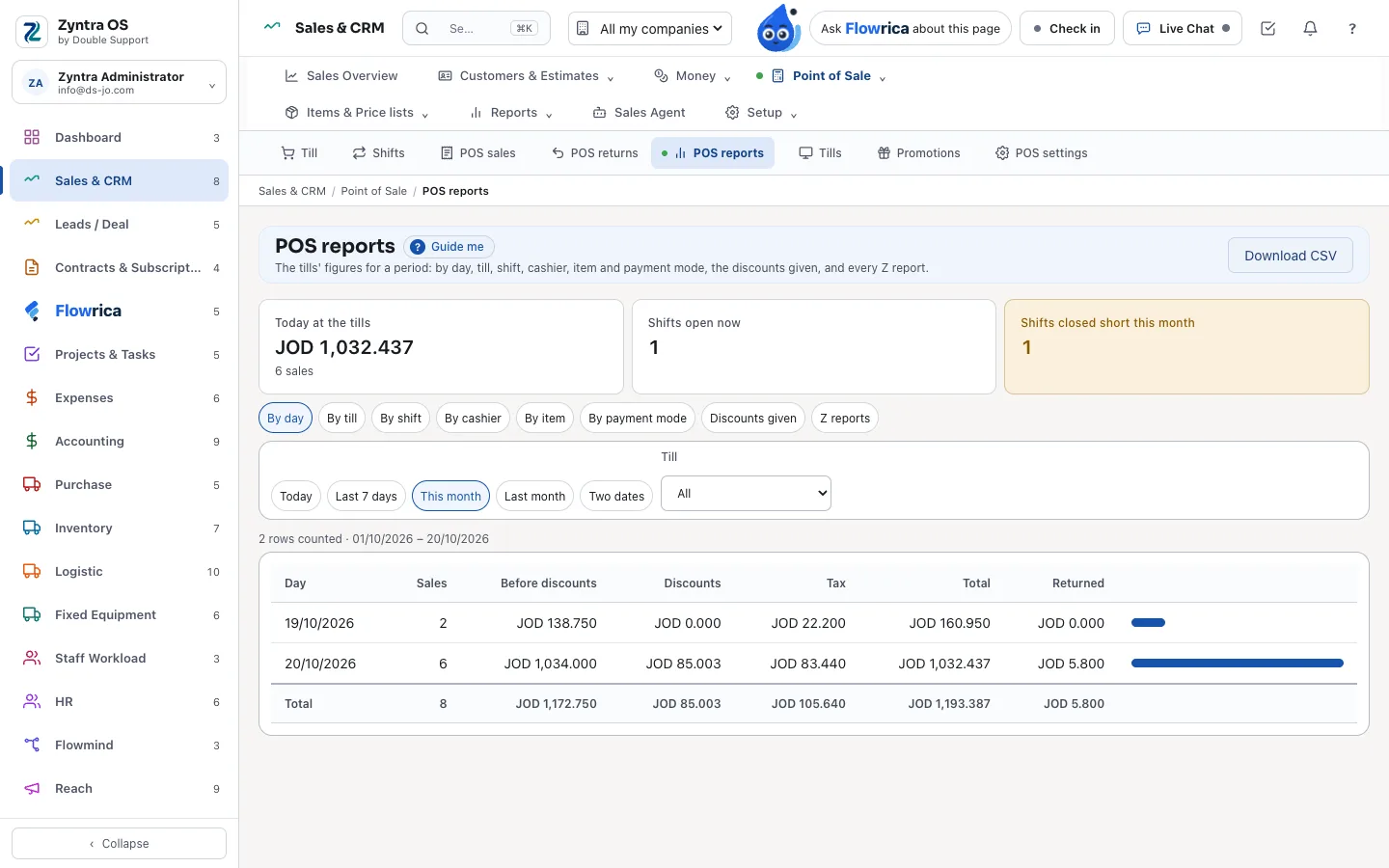Open HR in the sidebar

click(120, 701)
